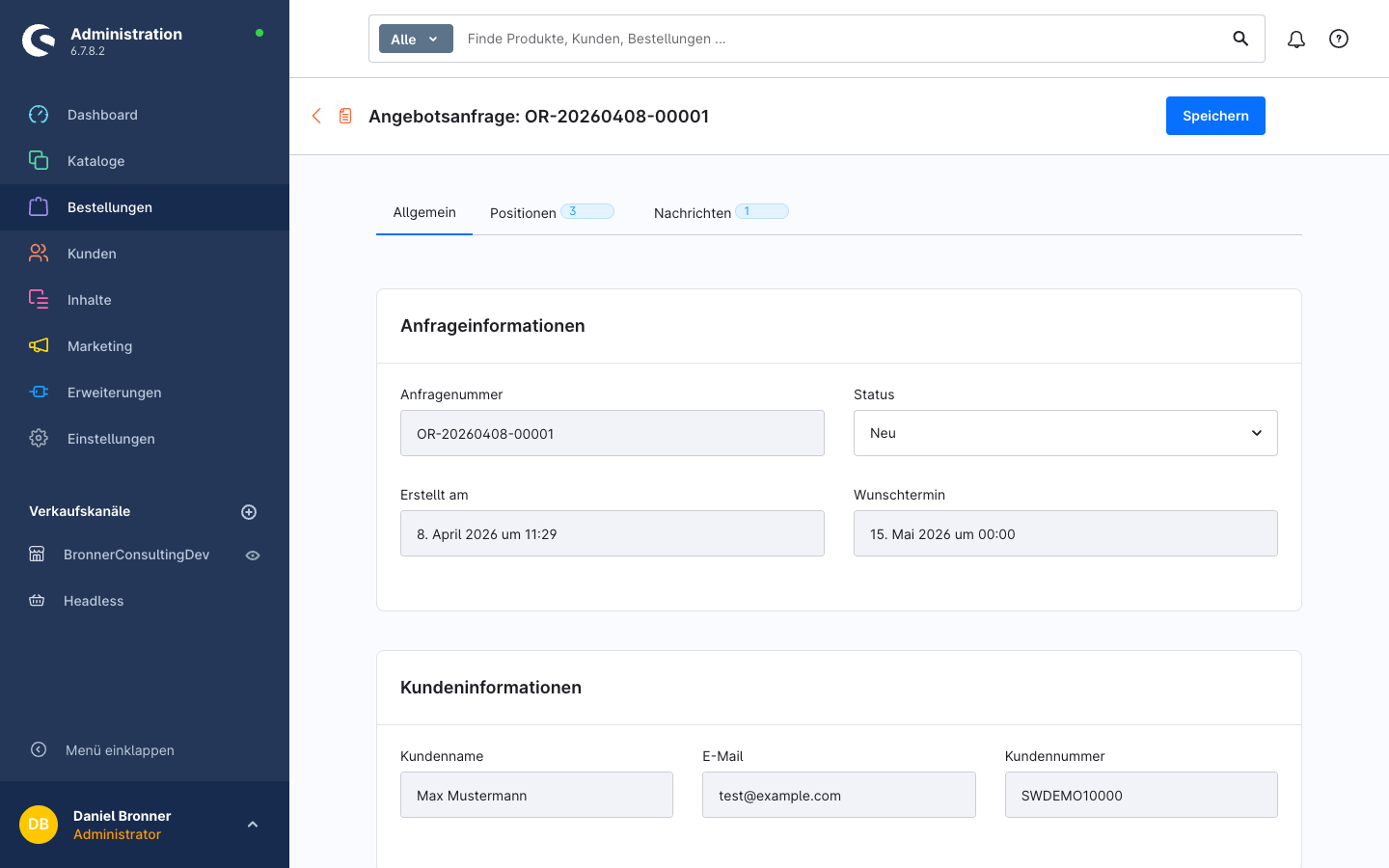The image size is (1389, 868).
Task: Click the version text 6.7.8.2
Action: (x=88, y=51)
